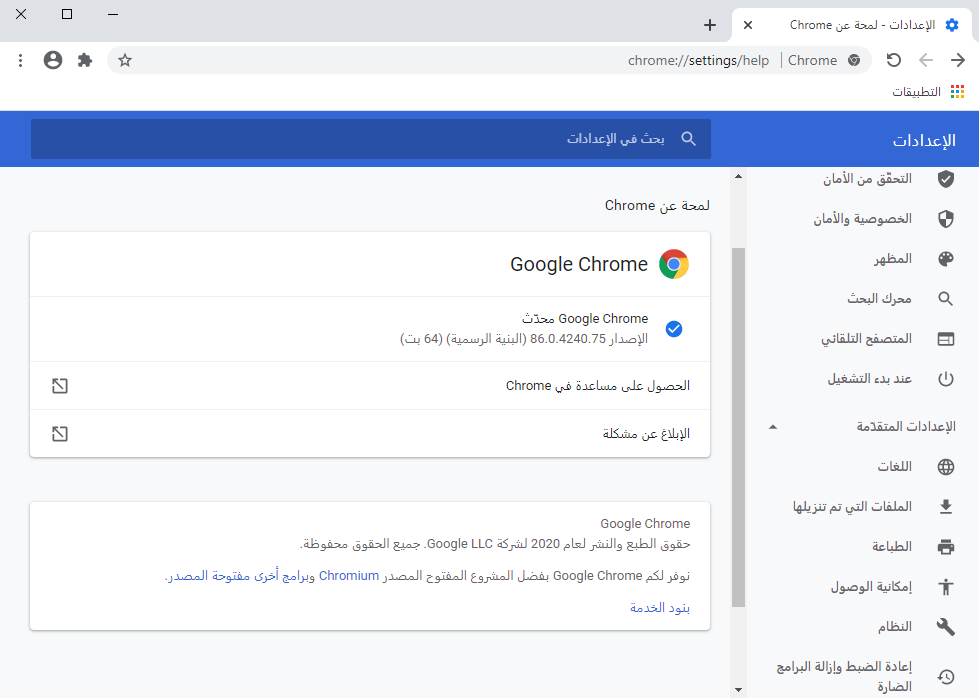Click the magnifier icon in settings search
979x698 pixels.
[x=688, y=139]
